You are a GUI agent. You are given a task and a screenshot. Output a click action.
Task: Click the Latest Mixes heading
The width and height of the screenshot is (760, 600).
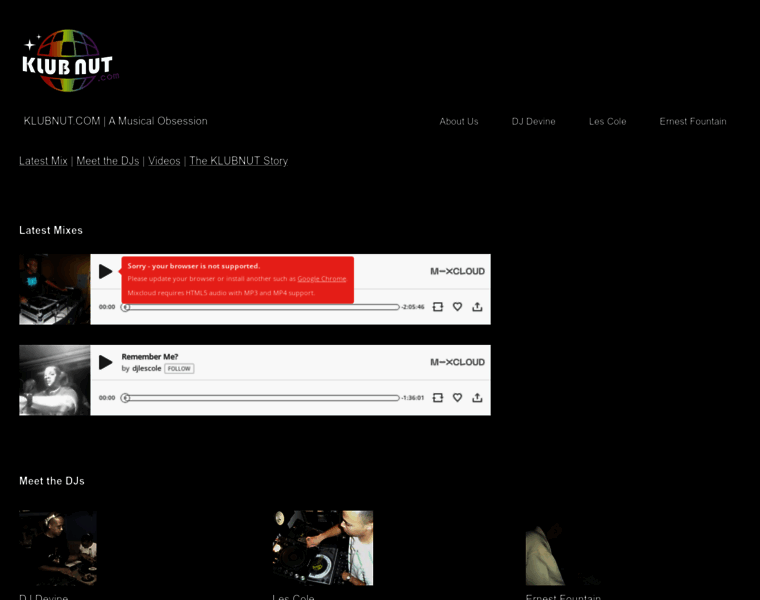51,230
